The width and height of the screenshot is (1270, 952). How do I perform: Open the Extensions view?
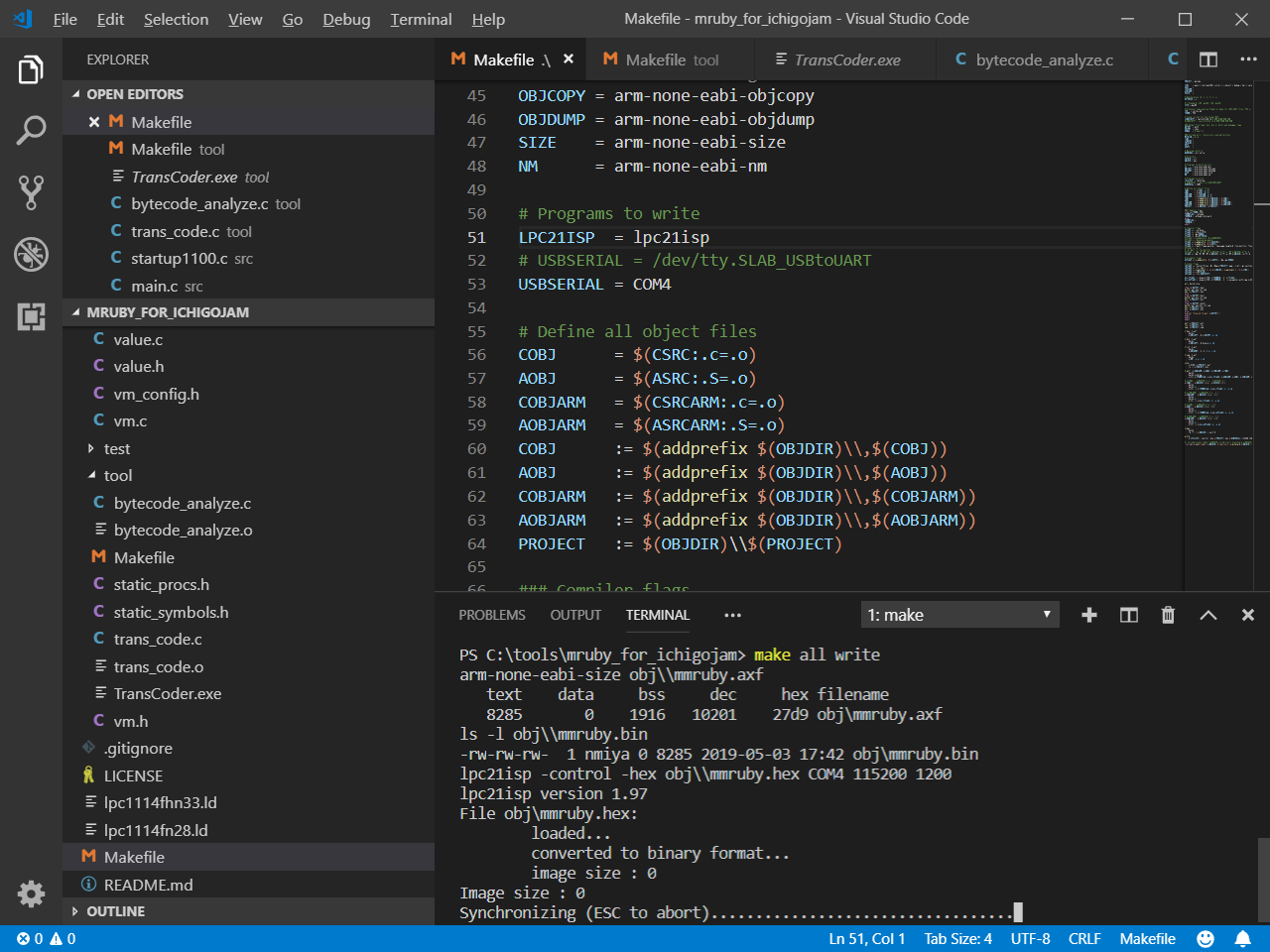coord(31,316)
